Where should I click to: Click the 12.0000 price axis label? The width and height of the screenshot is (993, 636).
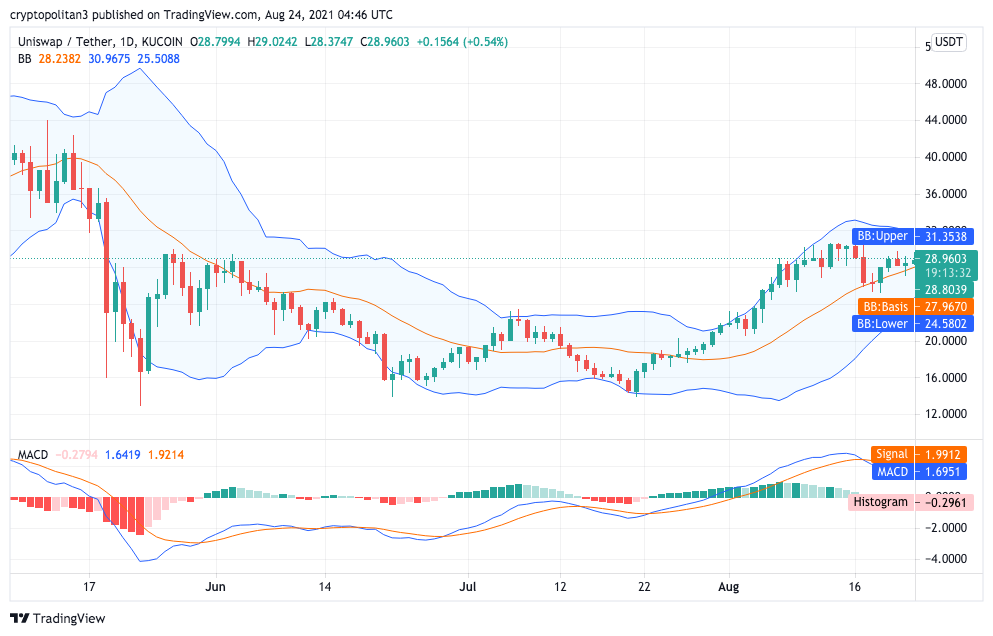pos(946,414)
